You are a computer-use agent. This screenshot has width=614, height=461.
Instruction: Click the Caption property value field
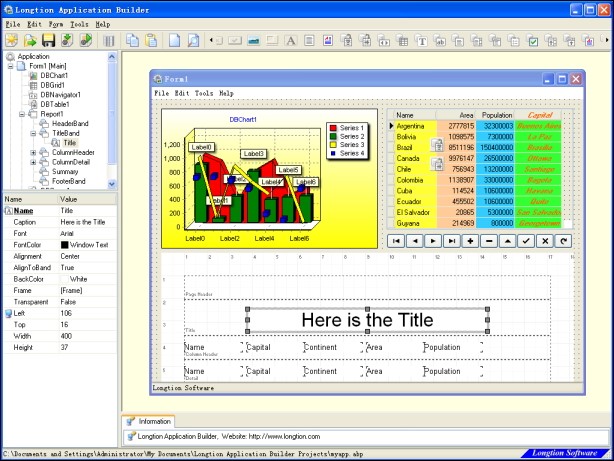88,222
